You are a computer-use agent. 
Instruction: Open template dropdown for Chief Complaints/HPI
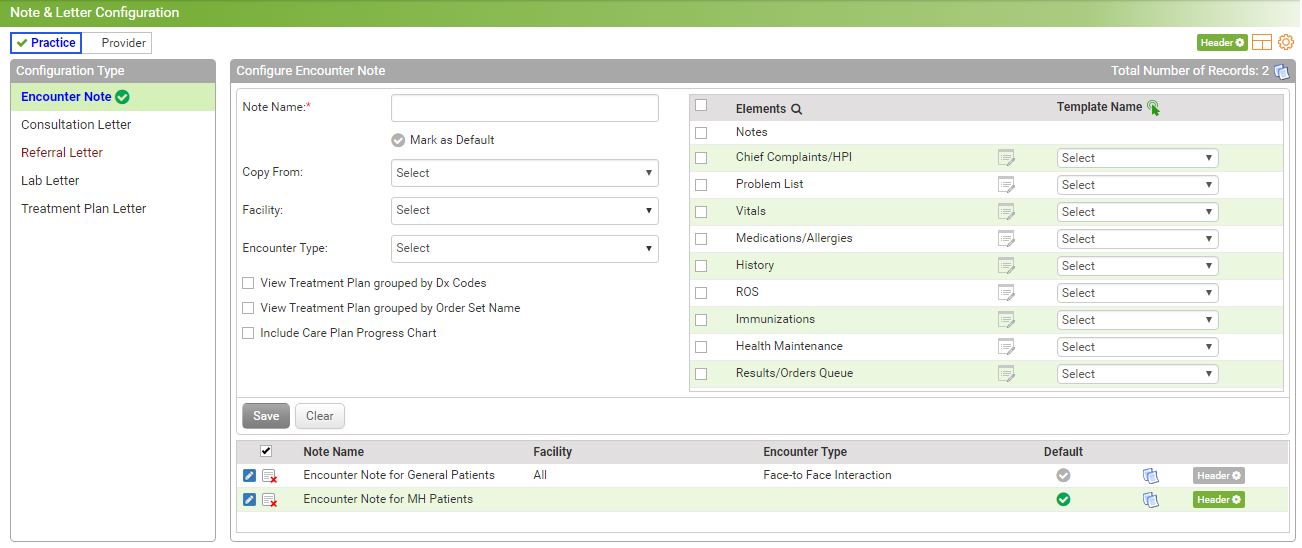1138,158
